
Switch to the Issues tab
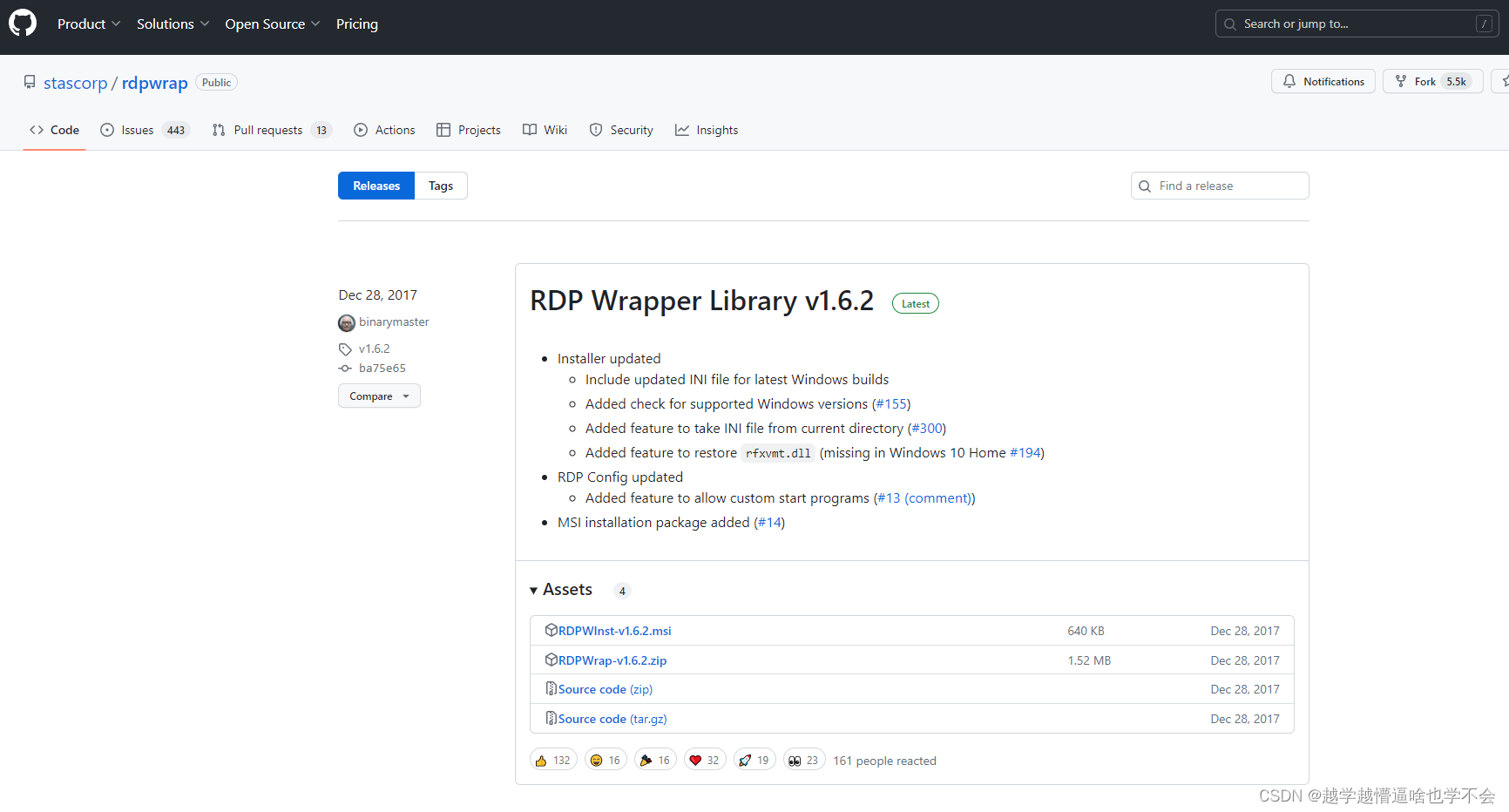pyautogui.click(x=145, y=130)
